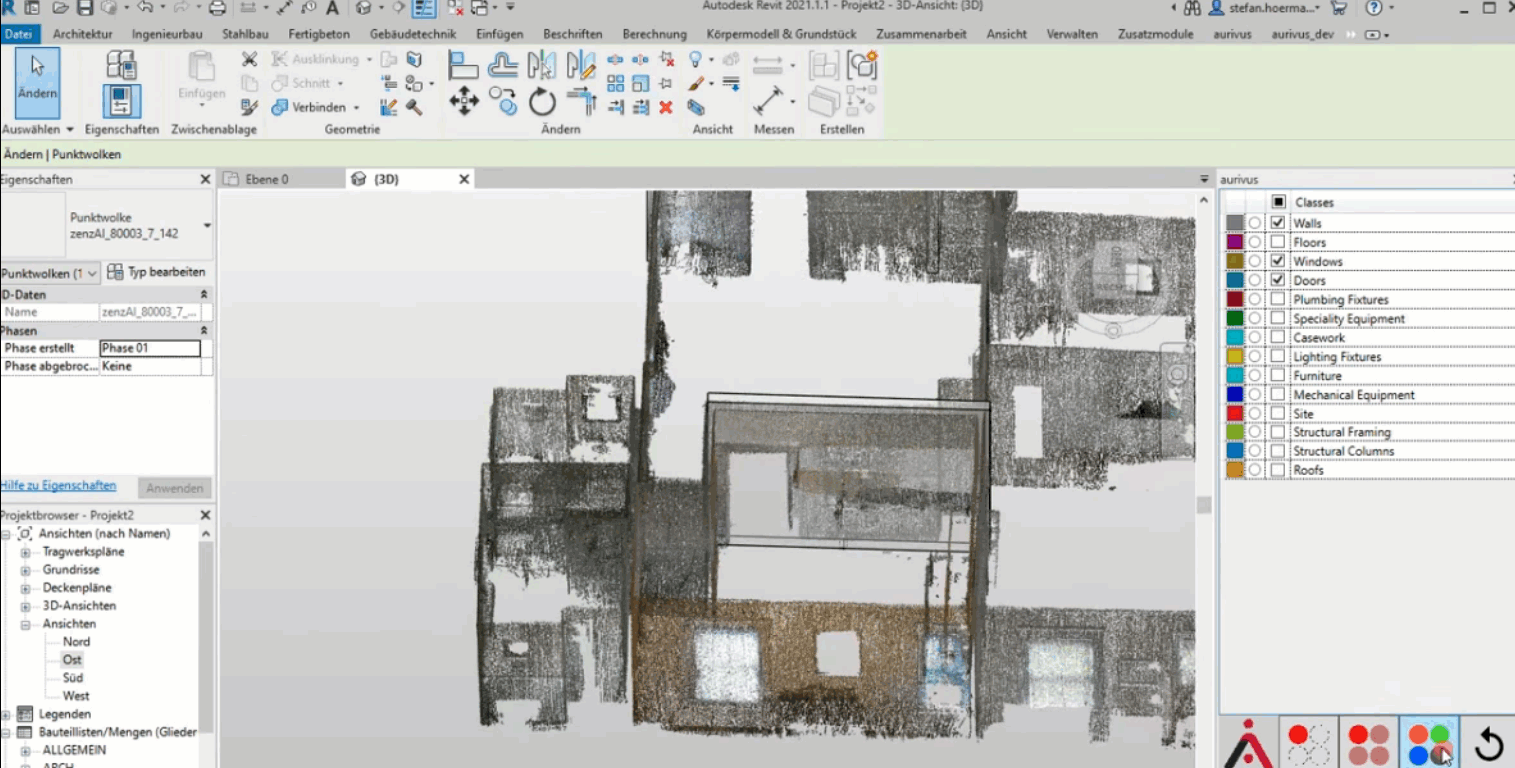Expand the Grundrisse tree node

pos(26,570)
